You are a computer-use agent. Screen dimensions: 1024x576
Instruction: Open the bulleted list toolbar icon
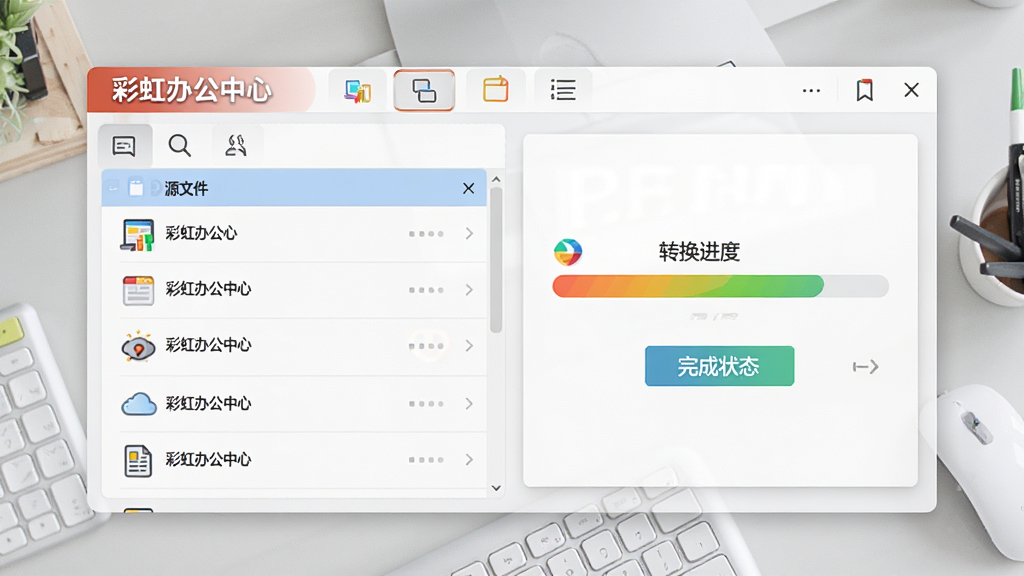563,89
